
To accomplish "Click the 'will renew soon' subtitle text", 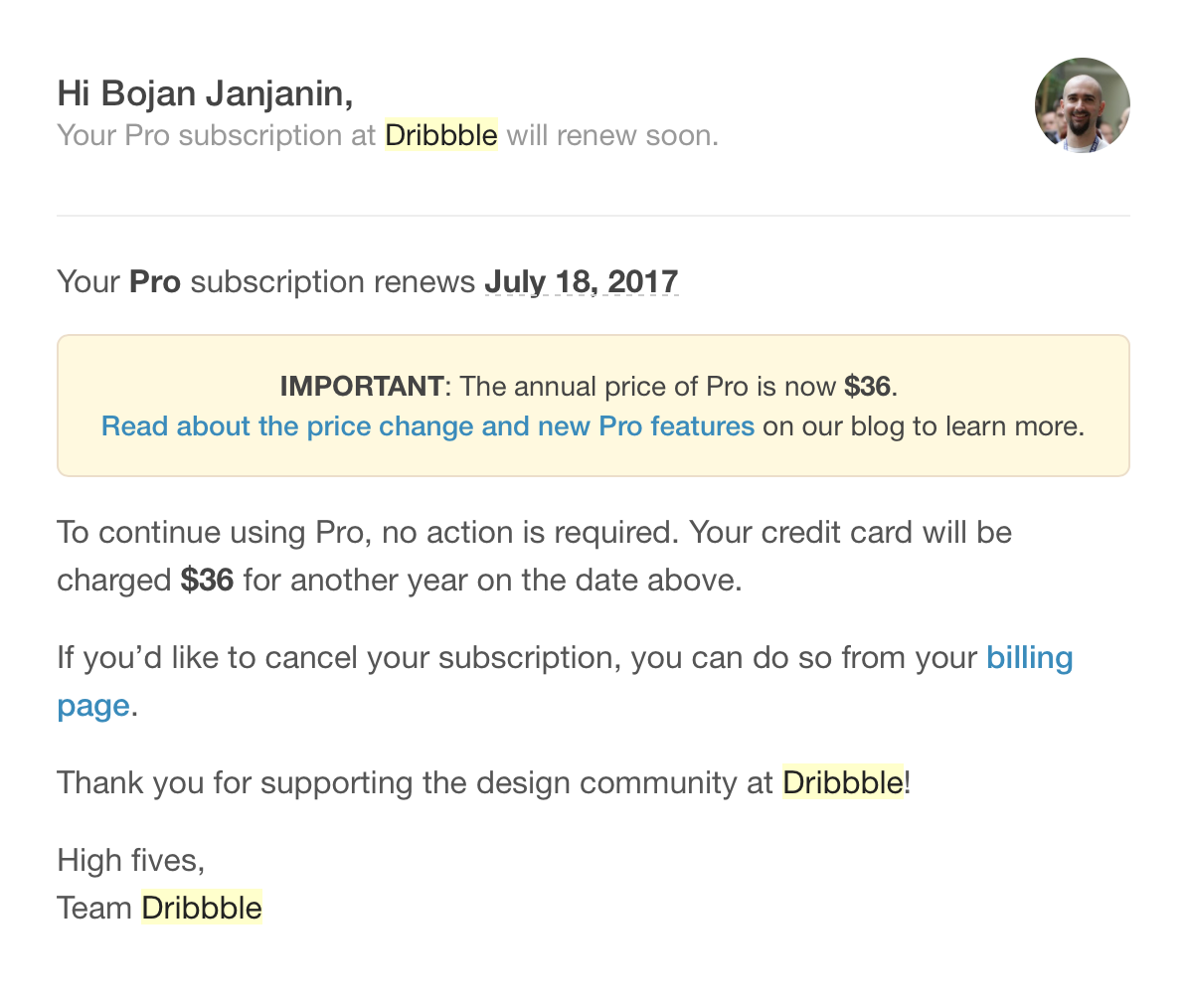I will 612,135.
